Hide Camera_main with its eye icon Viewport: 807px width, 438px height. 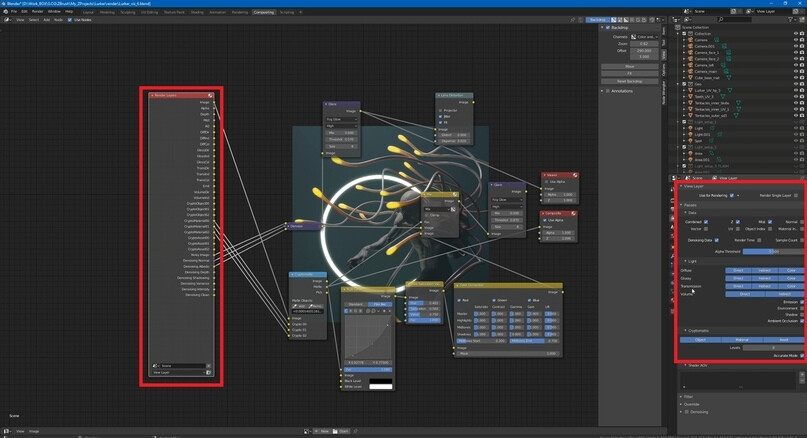796,71
